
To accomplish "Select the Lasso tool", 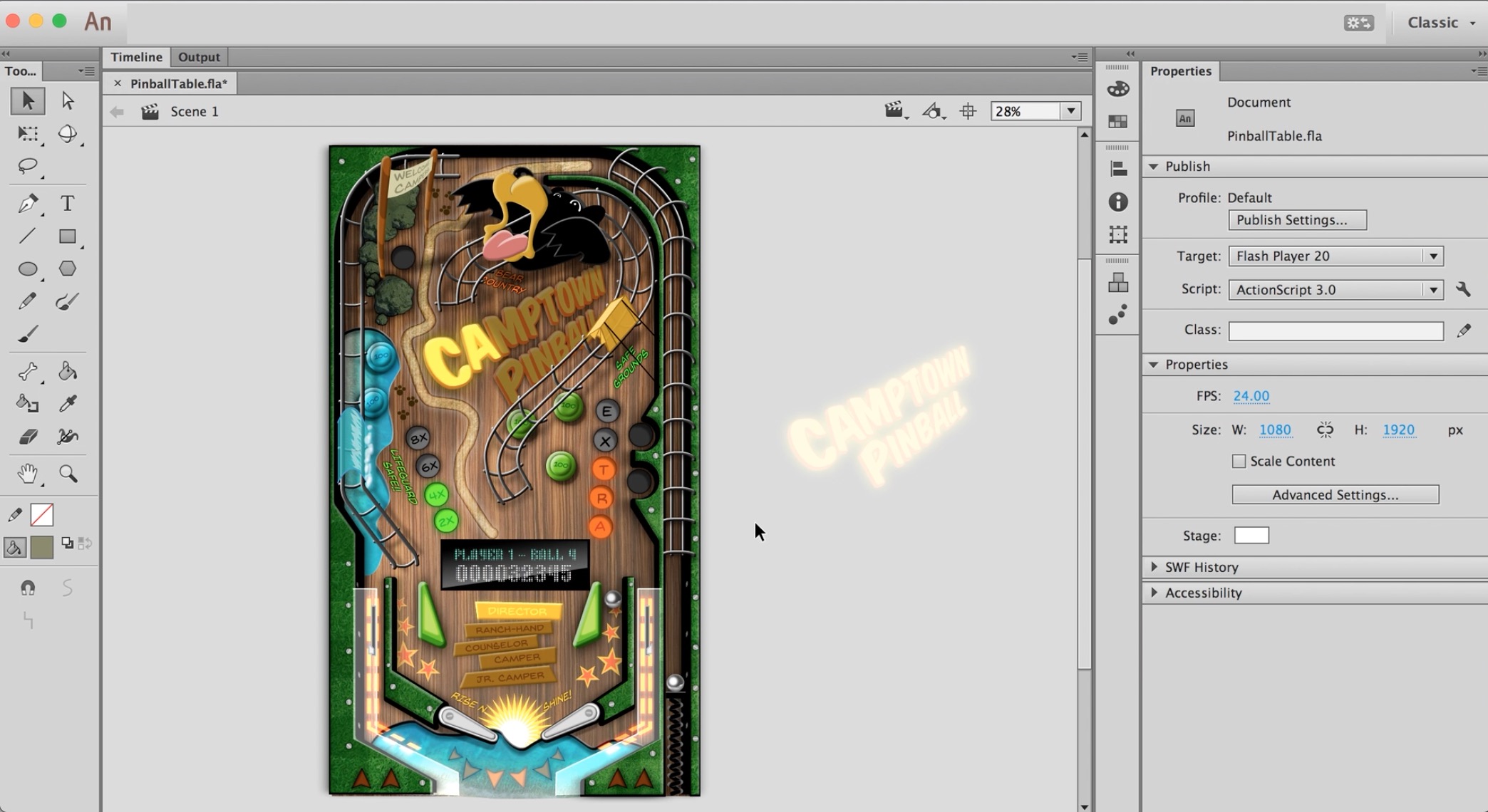I will pos(28,166).
